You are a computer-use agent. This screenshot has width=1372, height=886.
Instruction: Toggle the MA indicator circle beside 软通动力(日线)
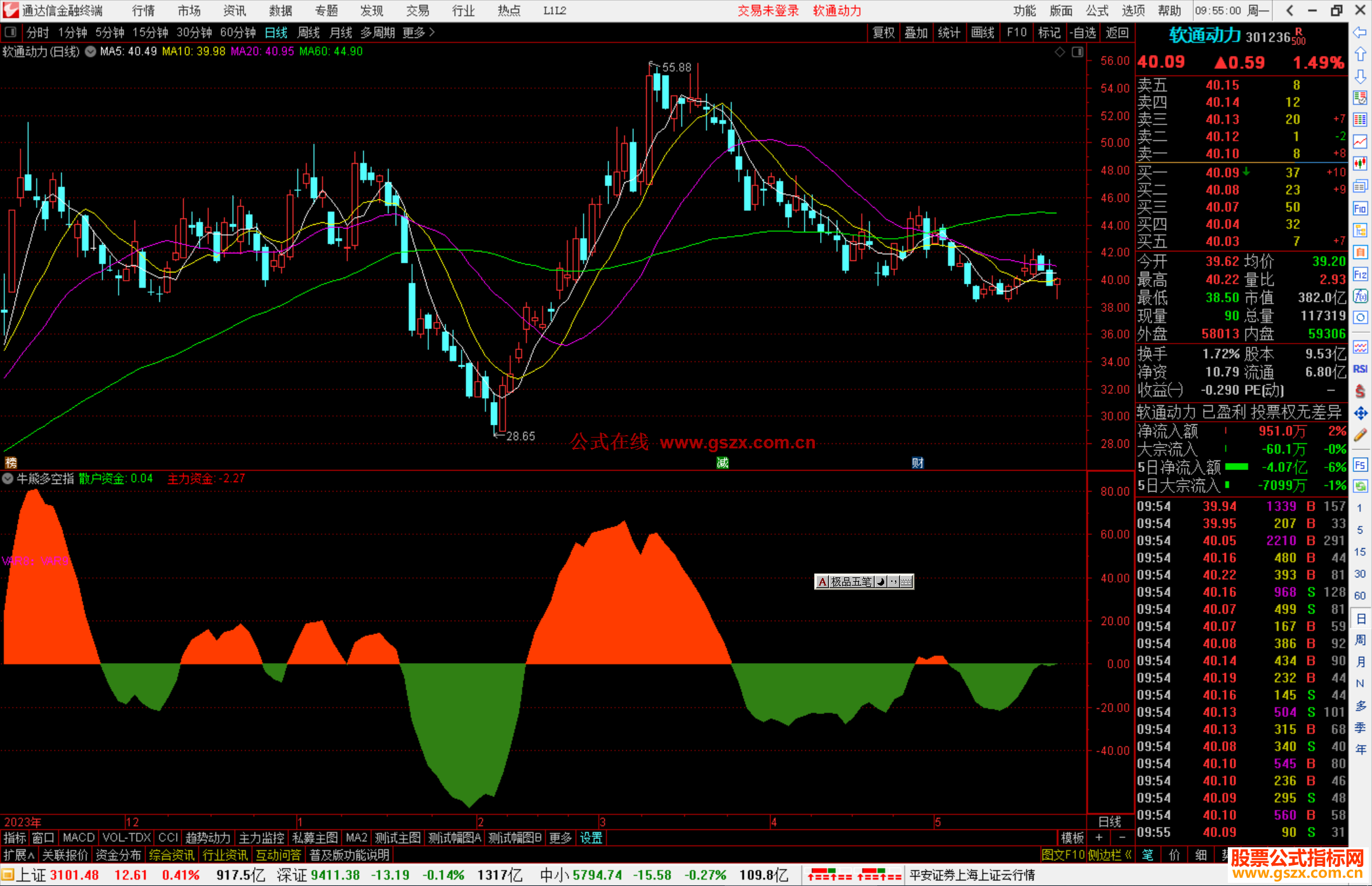[90, 51]
